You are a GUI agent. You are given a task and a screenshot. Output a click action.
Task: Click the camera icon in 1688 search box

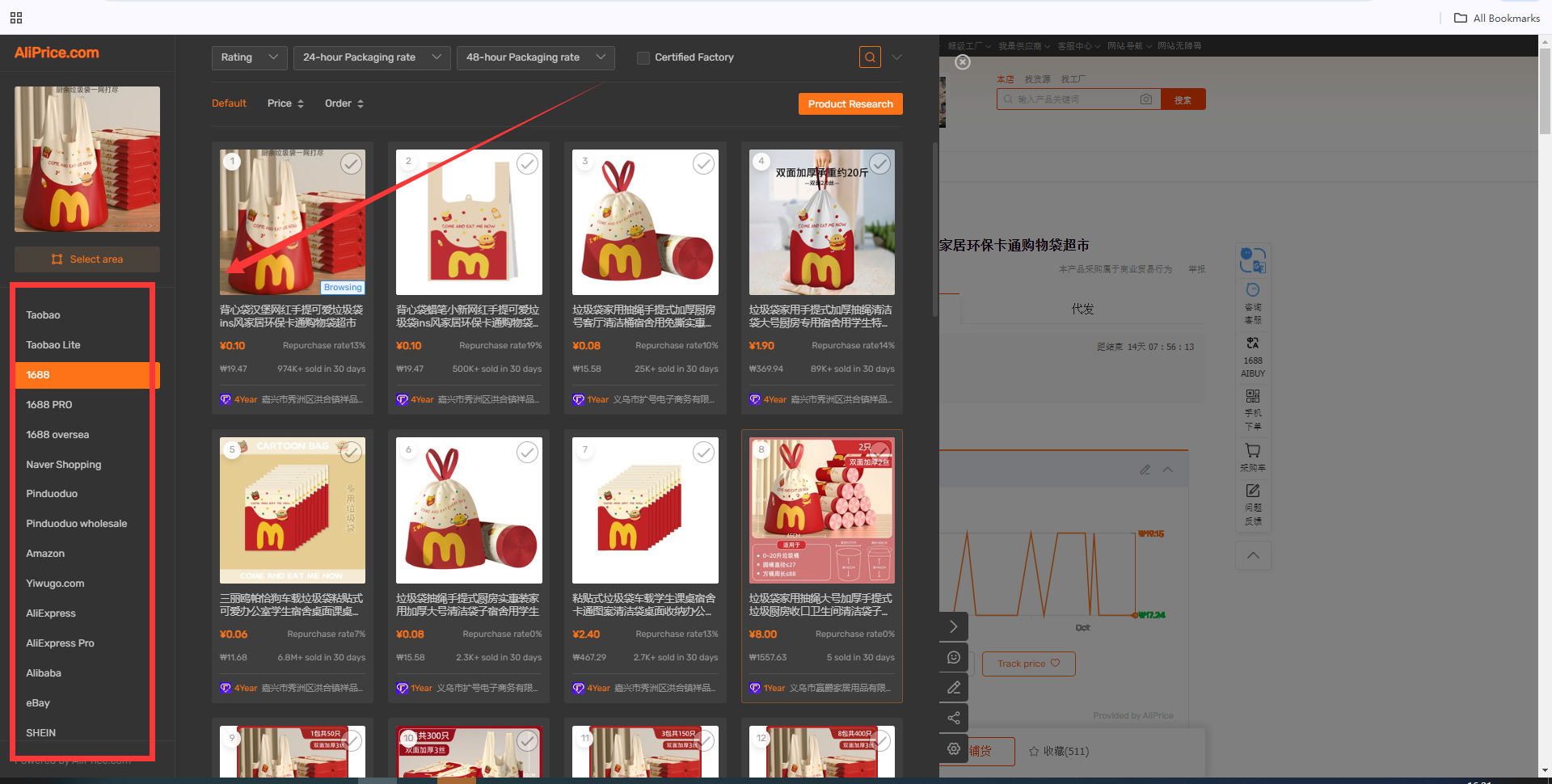[1146, 99]
